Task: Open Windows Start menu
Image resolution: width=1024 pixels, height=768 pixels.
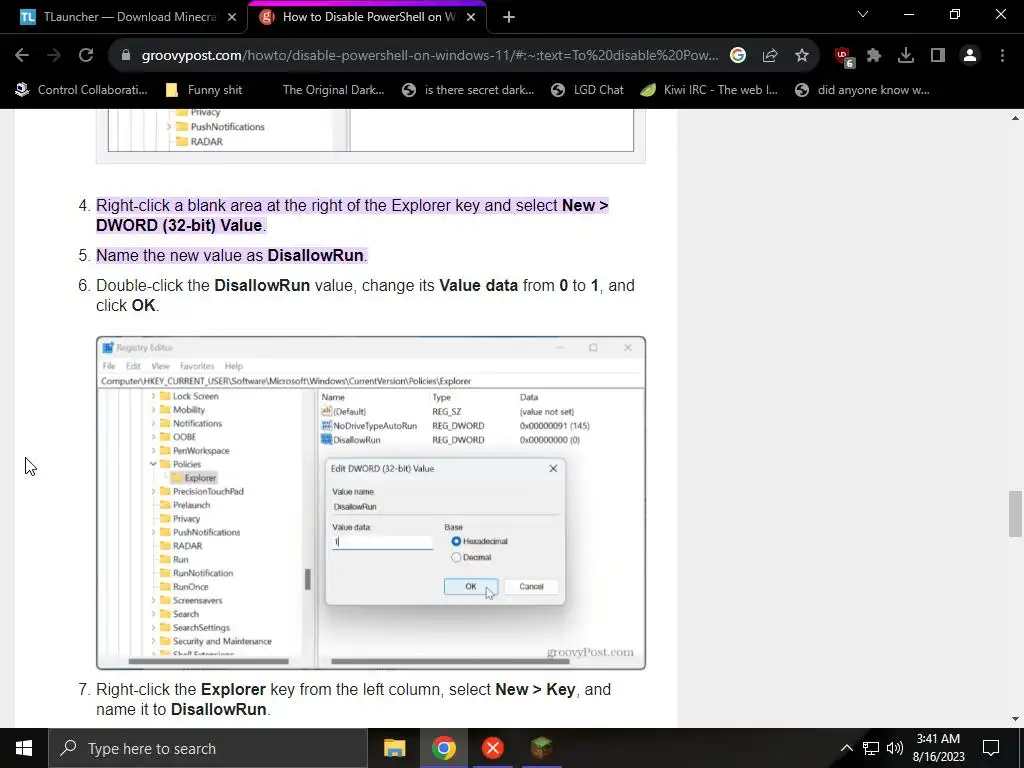Action: [24, 748]
